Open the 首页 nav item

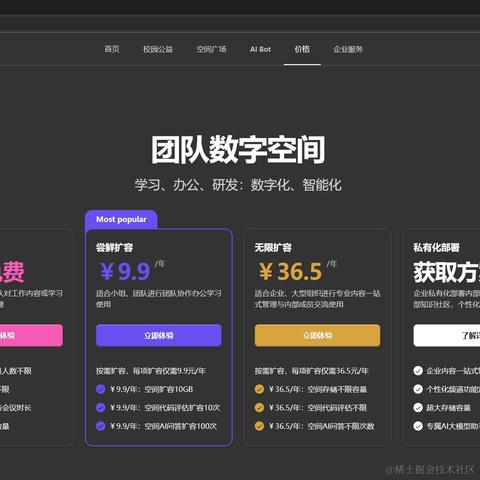[x=112, y=49]
